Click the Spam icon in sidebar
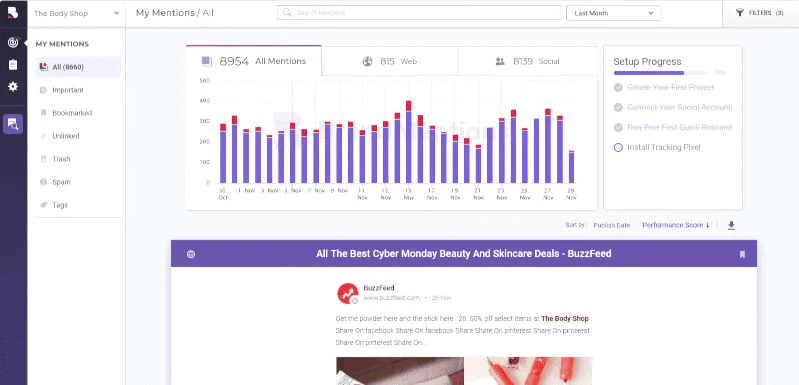The width and height of the screenshot is (799, 385). [x=43, y=182]
